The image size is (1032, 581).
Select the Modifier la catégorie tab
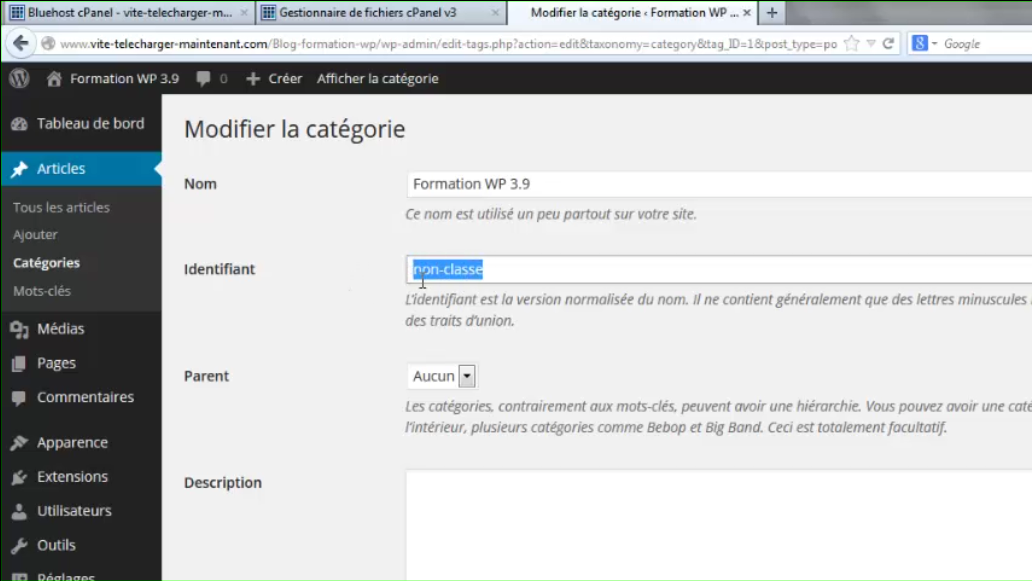(632, 13)
